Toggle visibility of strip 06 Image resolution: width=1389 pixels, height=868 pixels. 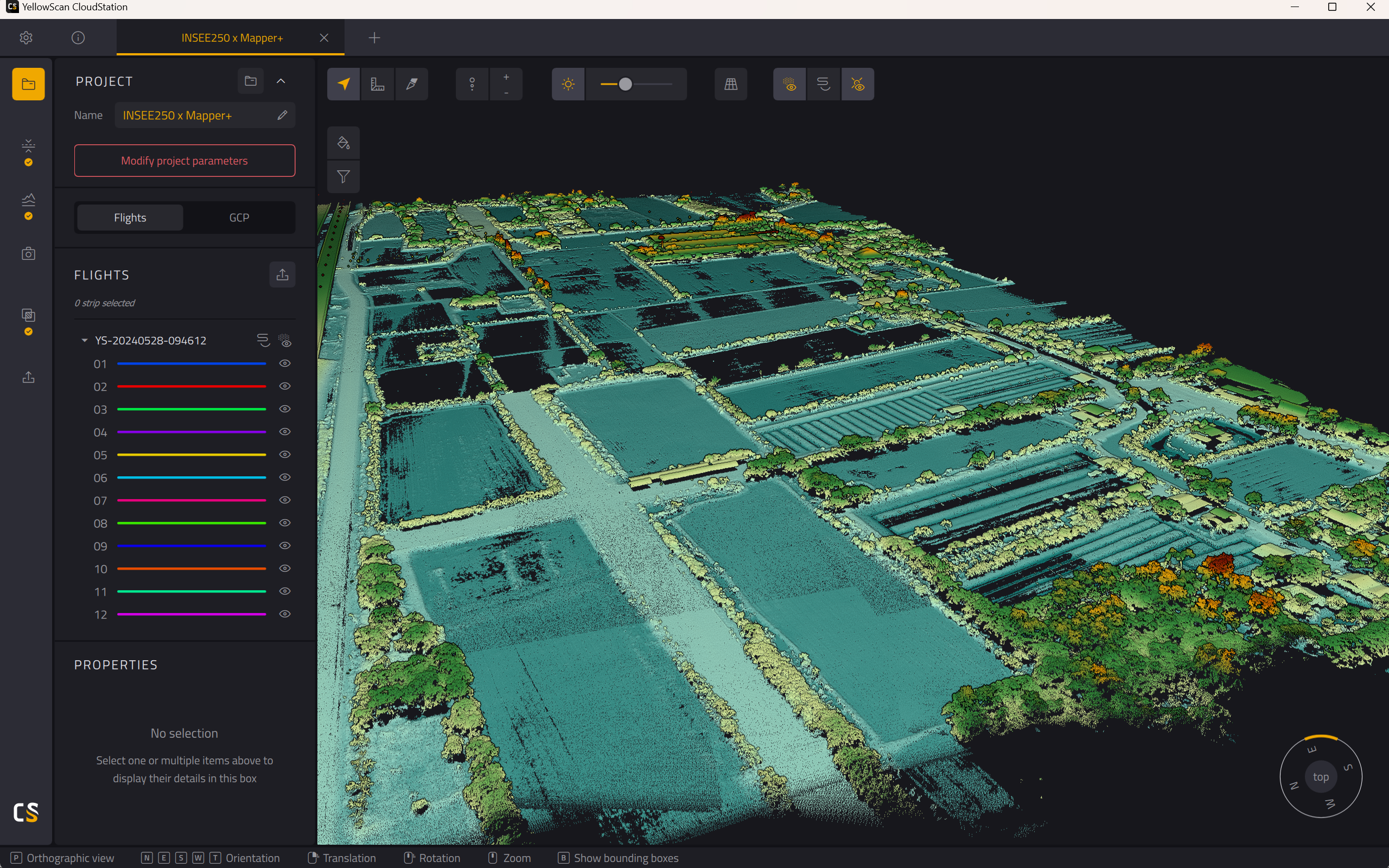pyautogui.click(x=285, y=477)
